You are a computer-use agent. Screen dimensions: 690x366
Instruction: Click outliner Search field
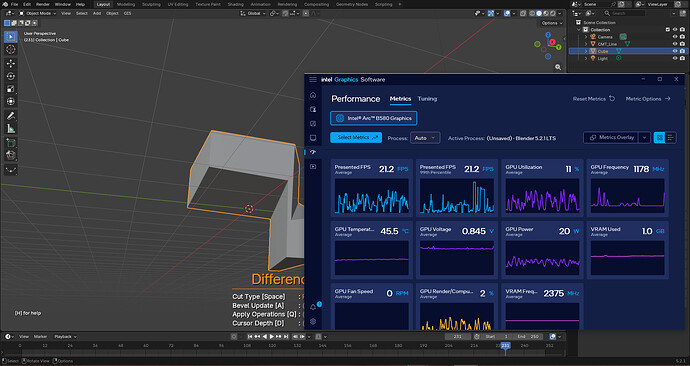(x=625, y=14)
